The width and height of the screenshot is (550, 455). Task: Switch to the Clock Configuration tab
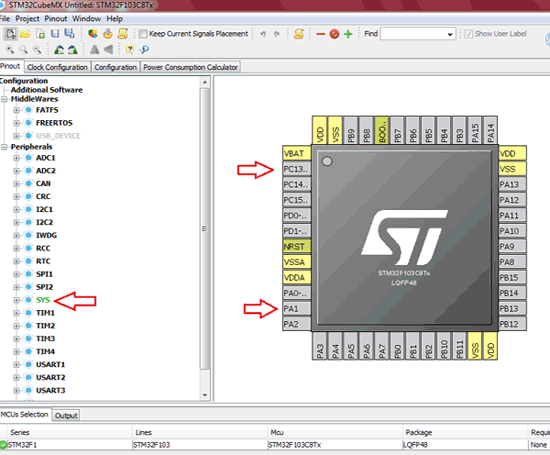point(58,67)
